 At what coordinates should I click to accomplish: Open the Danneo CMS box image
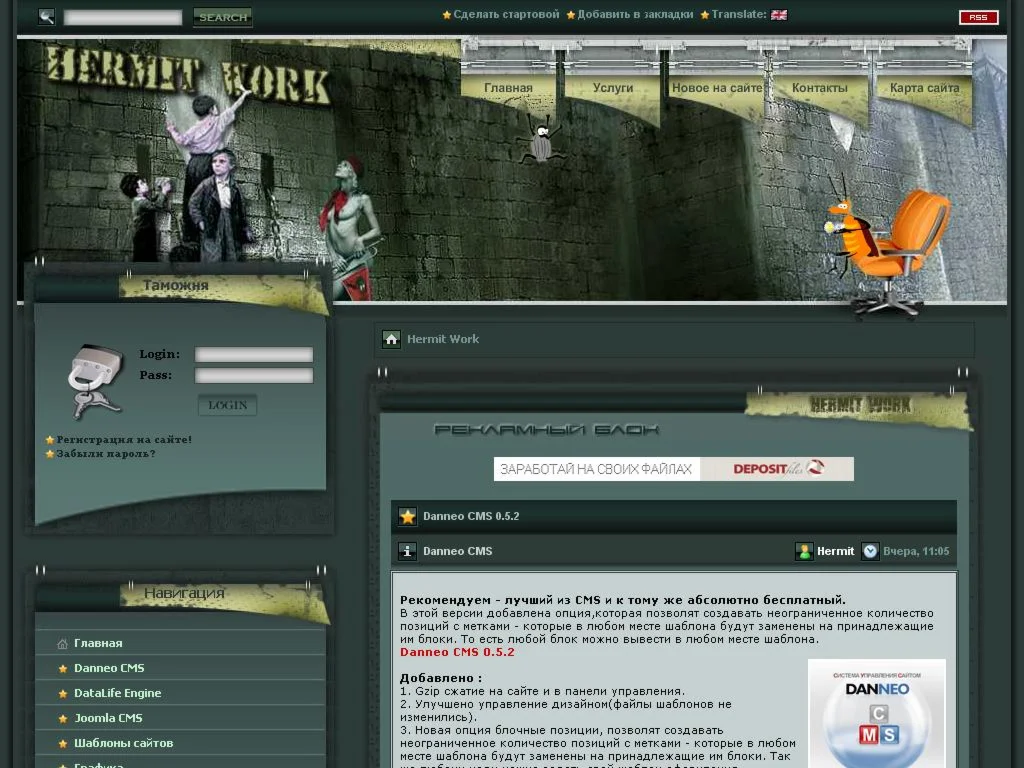[x=876, y=713]
